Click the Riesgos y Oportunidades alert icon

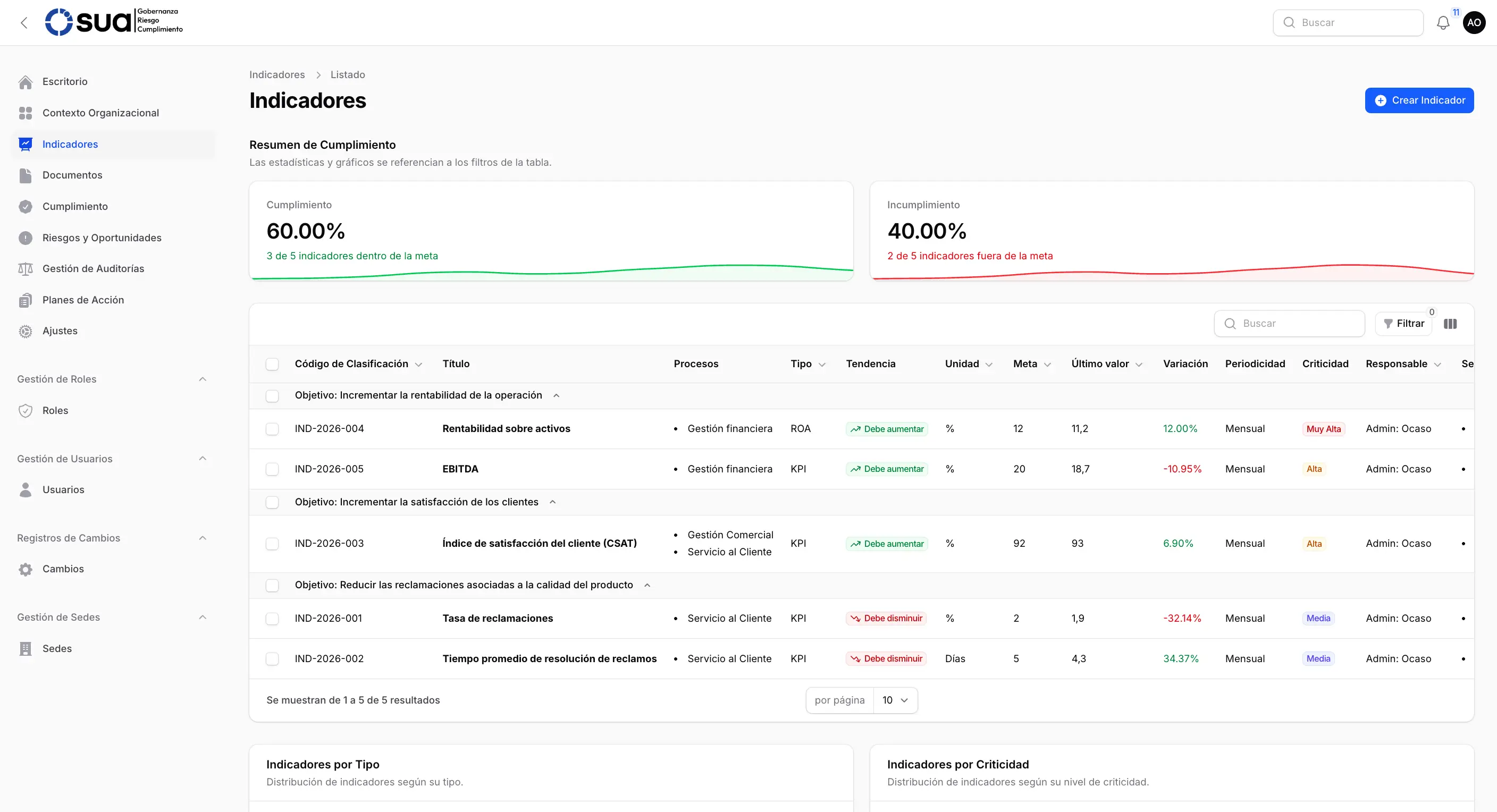26,238
